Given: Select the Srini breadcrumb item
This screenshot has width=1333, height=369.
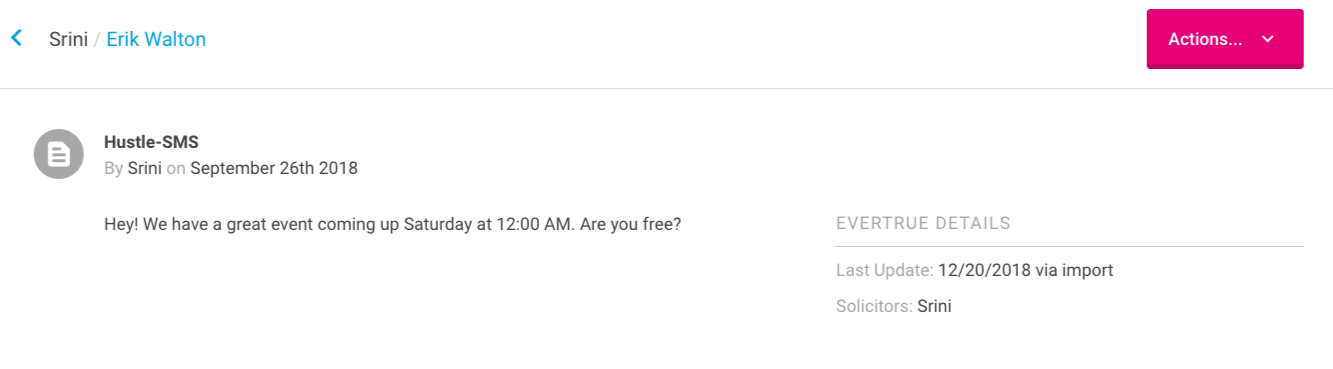Looking at the screenshot, I should [x=69, y=39].
